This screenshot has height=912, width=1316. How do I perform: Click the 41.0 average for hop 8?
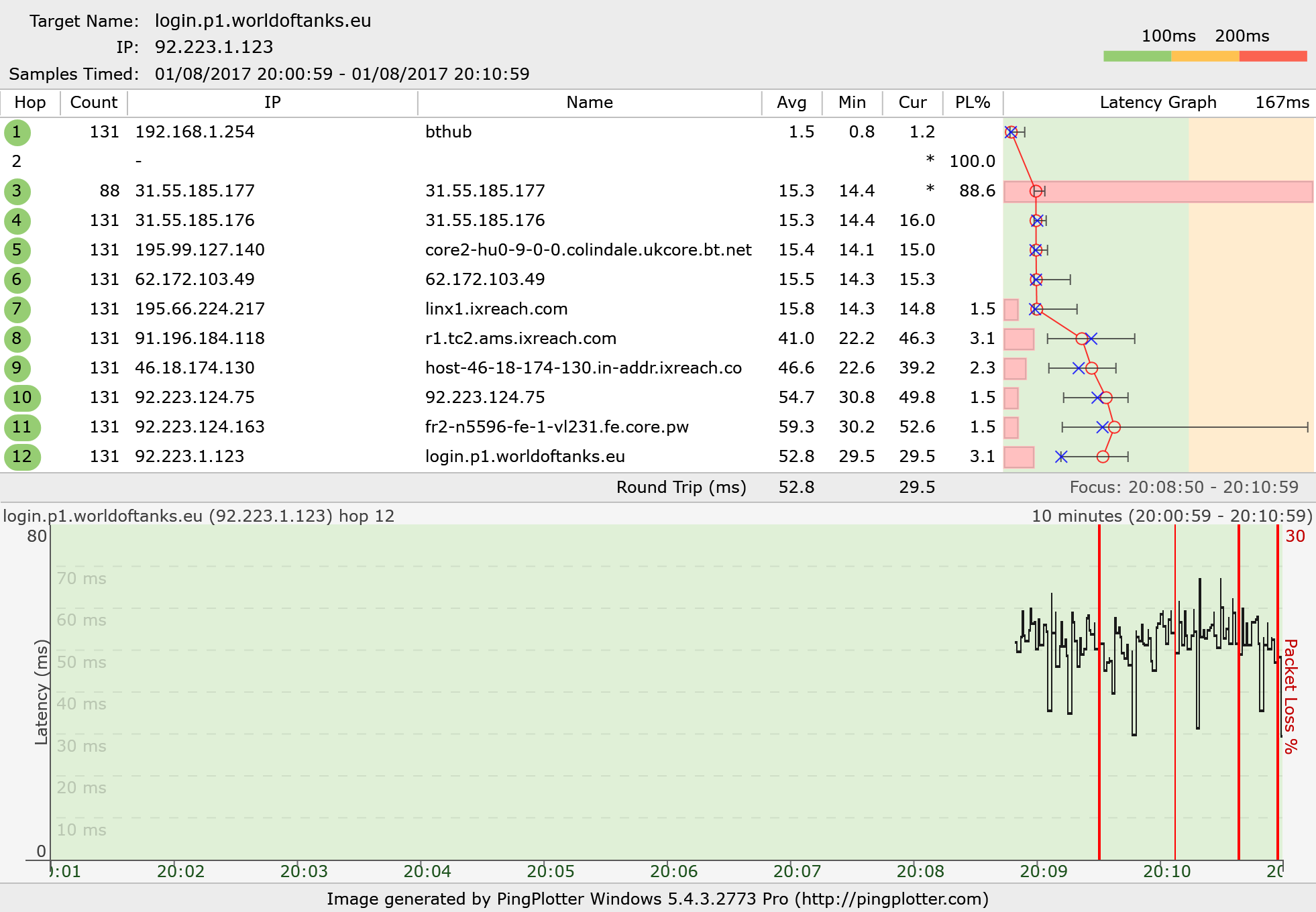[796, 339]
